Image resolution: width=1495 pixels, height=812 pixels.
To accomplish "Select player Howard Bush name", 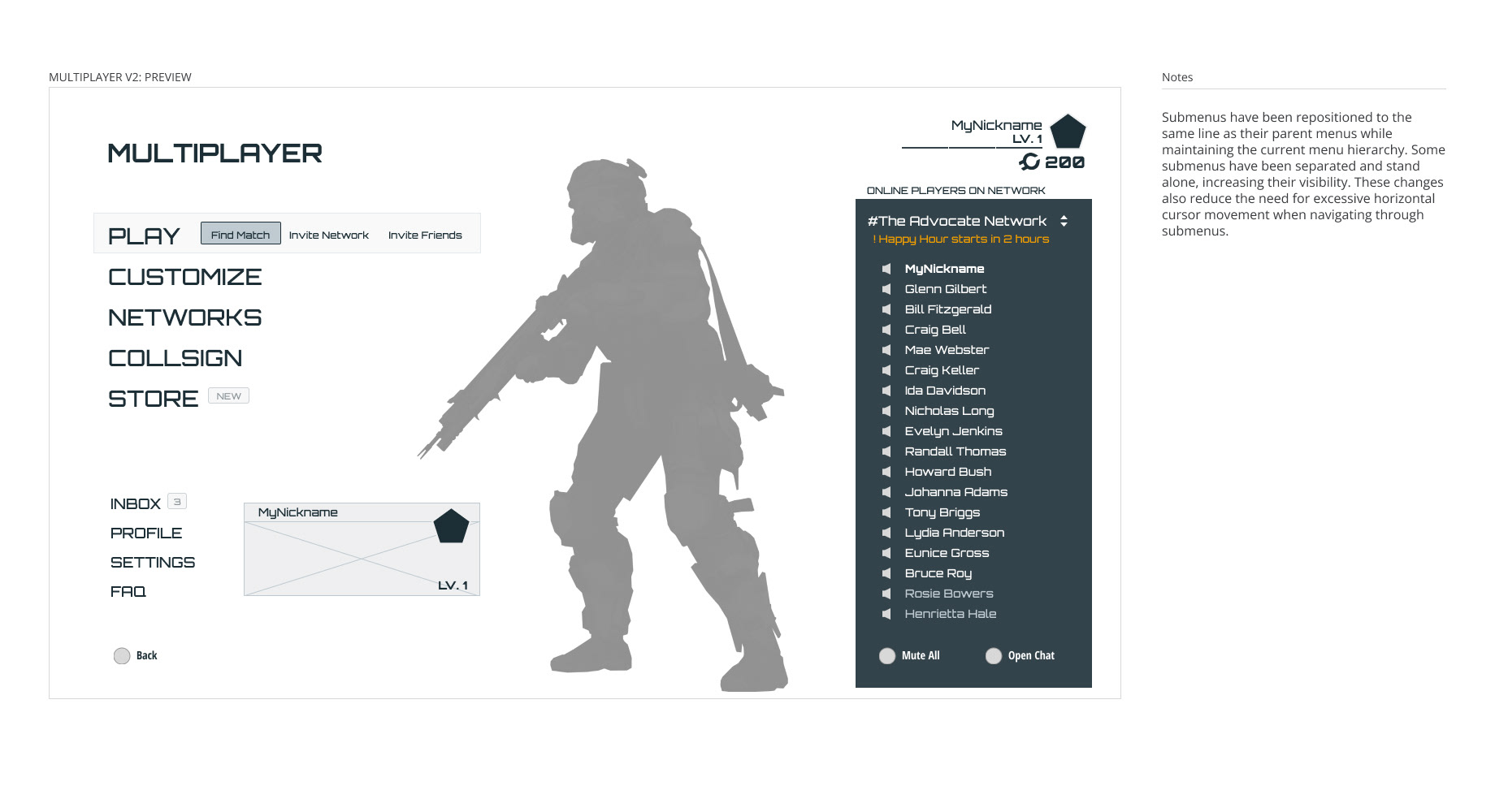I will [x=948, y=472].
